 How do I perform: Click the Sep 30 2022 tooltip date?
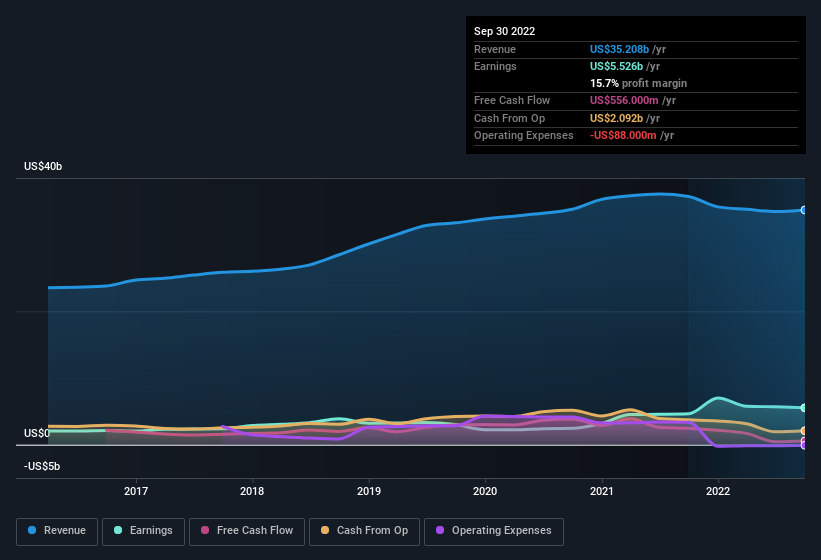pyautogui.click(x=504, y=31)
